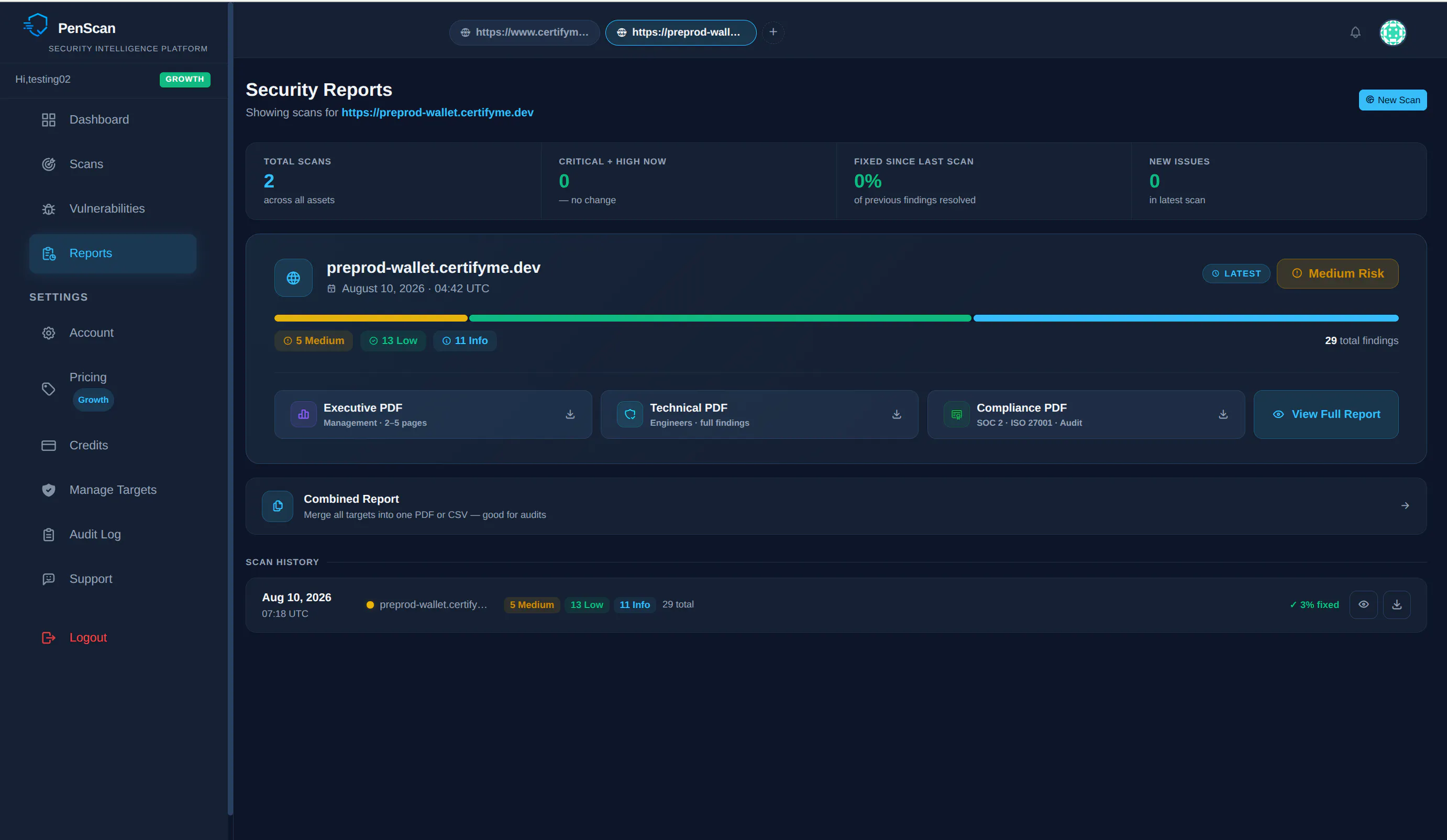Click the 13 Low chip in latest scan
The height and width of the screenshot is (840, 1447).
click(x=393, y=340)
